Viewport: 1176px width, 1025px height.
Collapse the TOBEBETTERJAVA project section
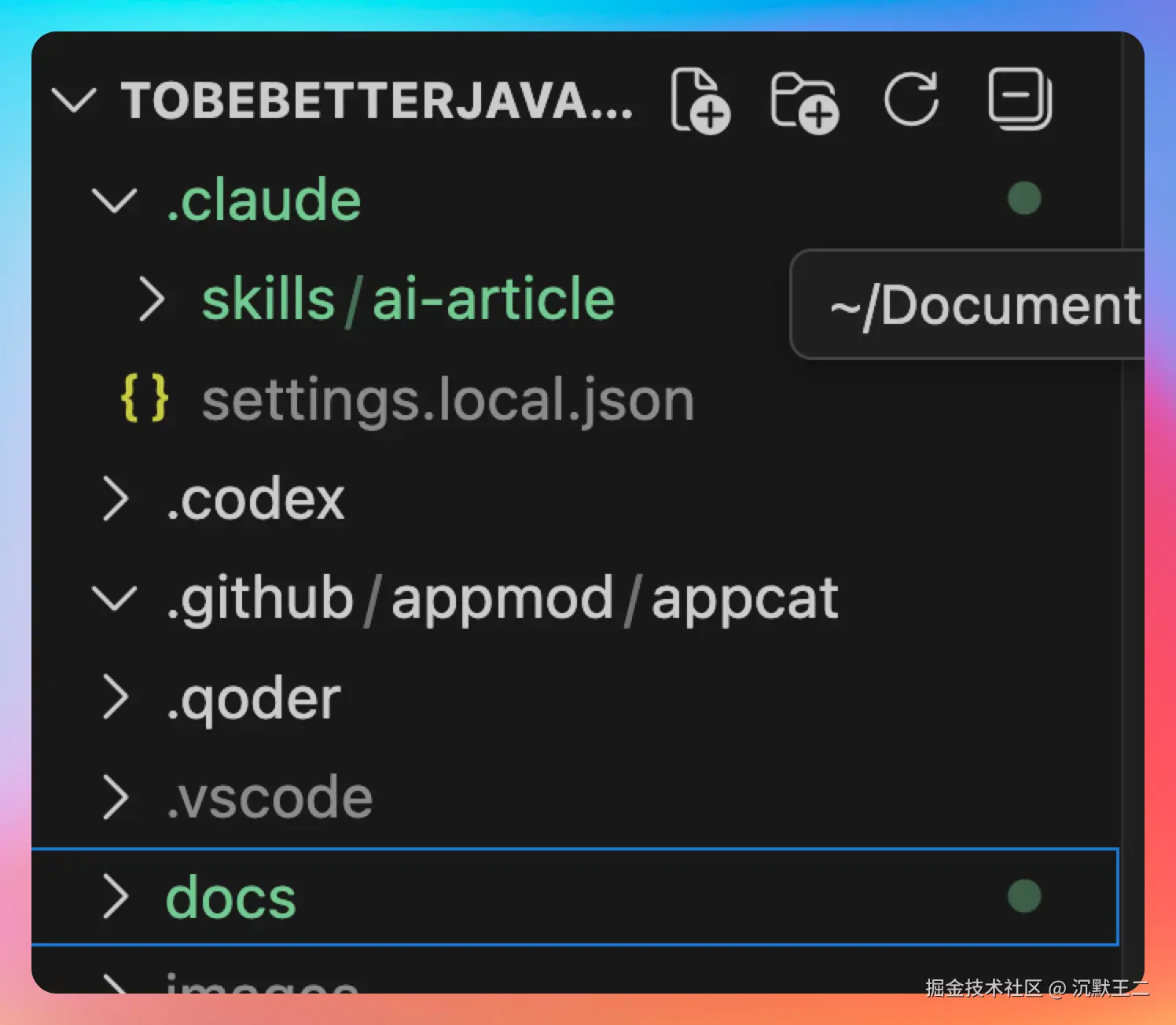73,101
